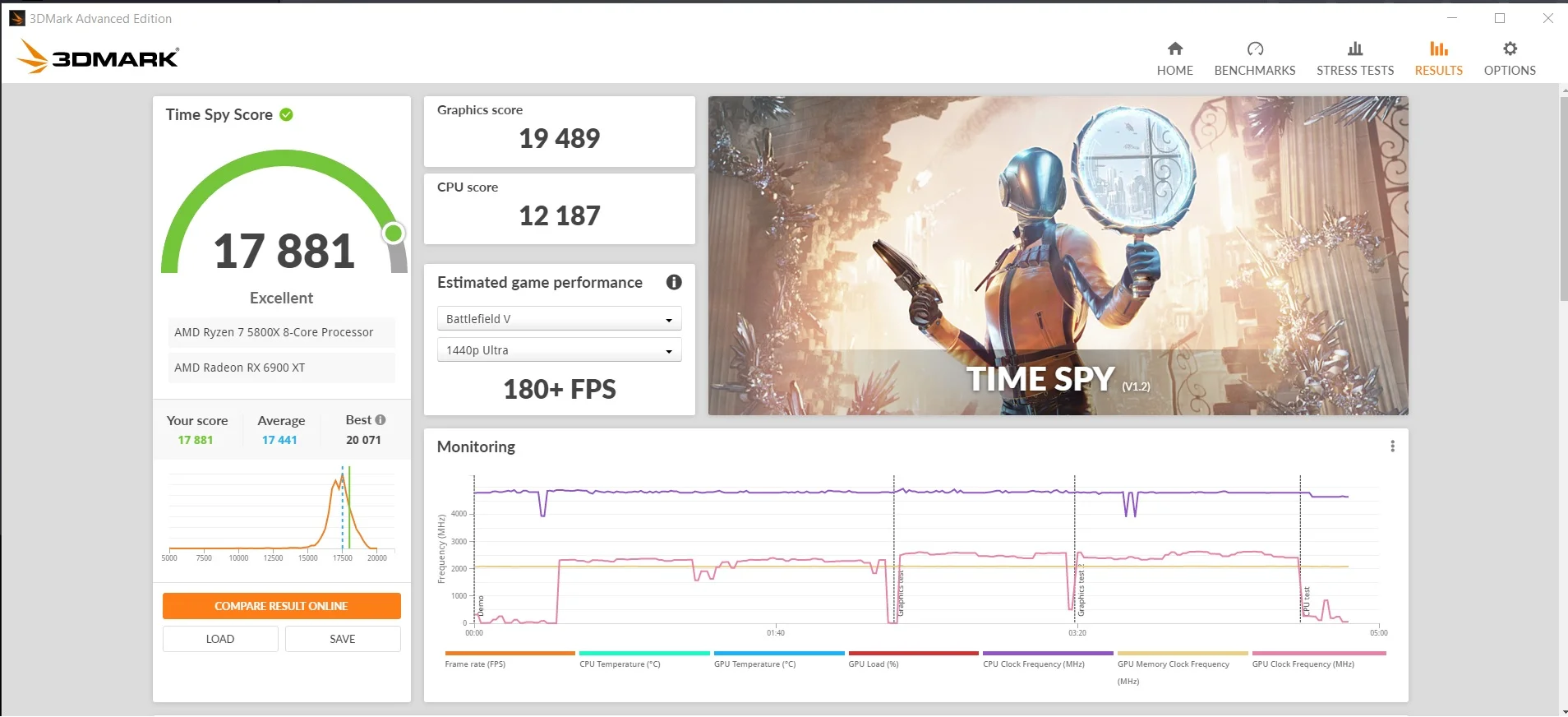
Task: Switch to the BENCHMARKS tab
Action: click(1255, 71)
